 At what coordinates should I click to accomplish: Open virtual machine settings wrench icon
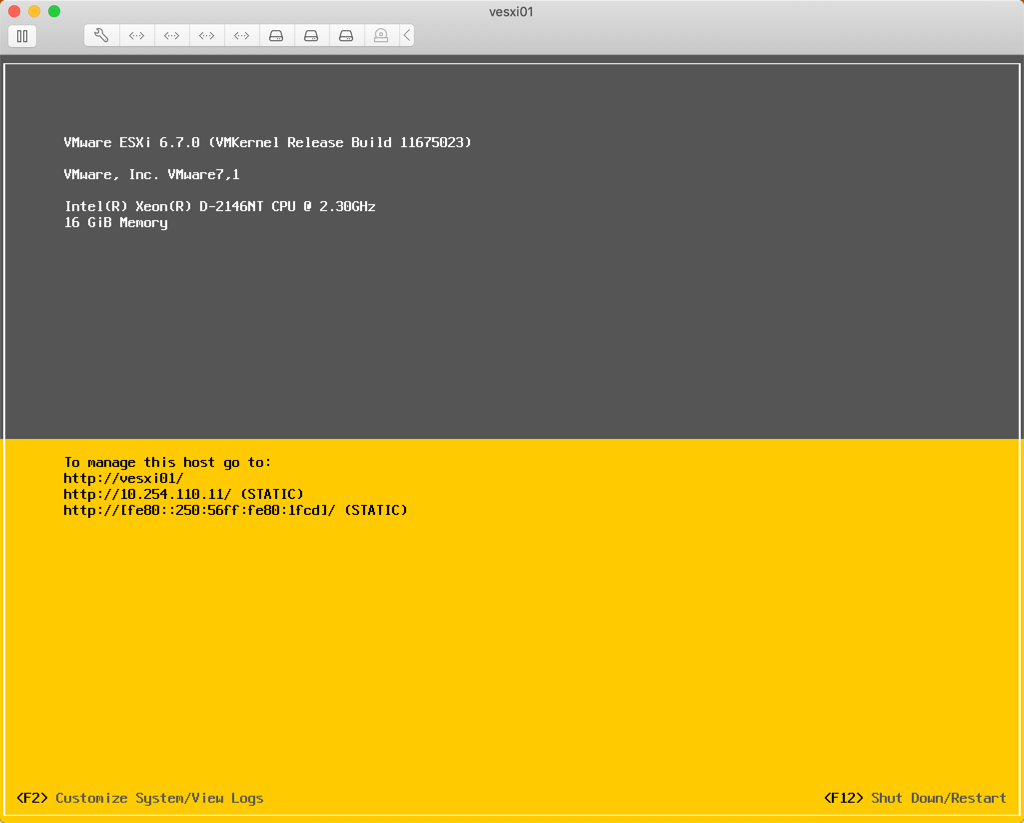(x=101, y=35)
